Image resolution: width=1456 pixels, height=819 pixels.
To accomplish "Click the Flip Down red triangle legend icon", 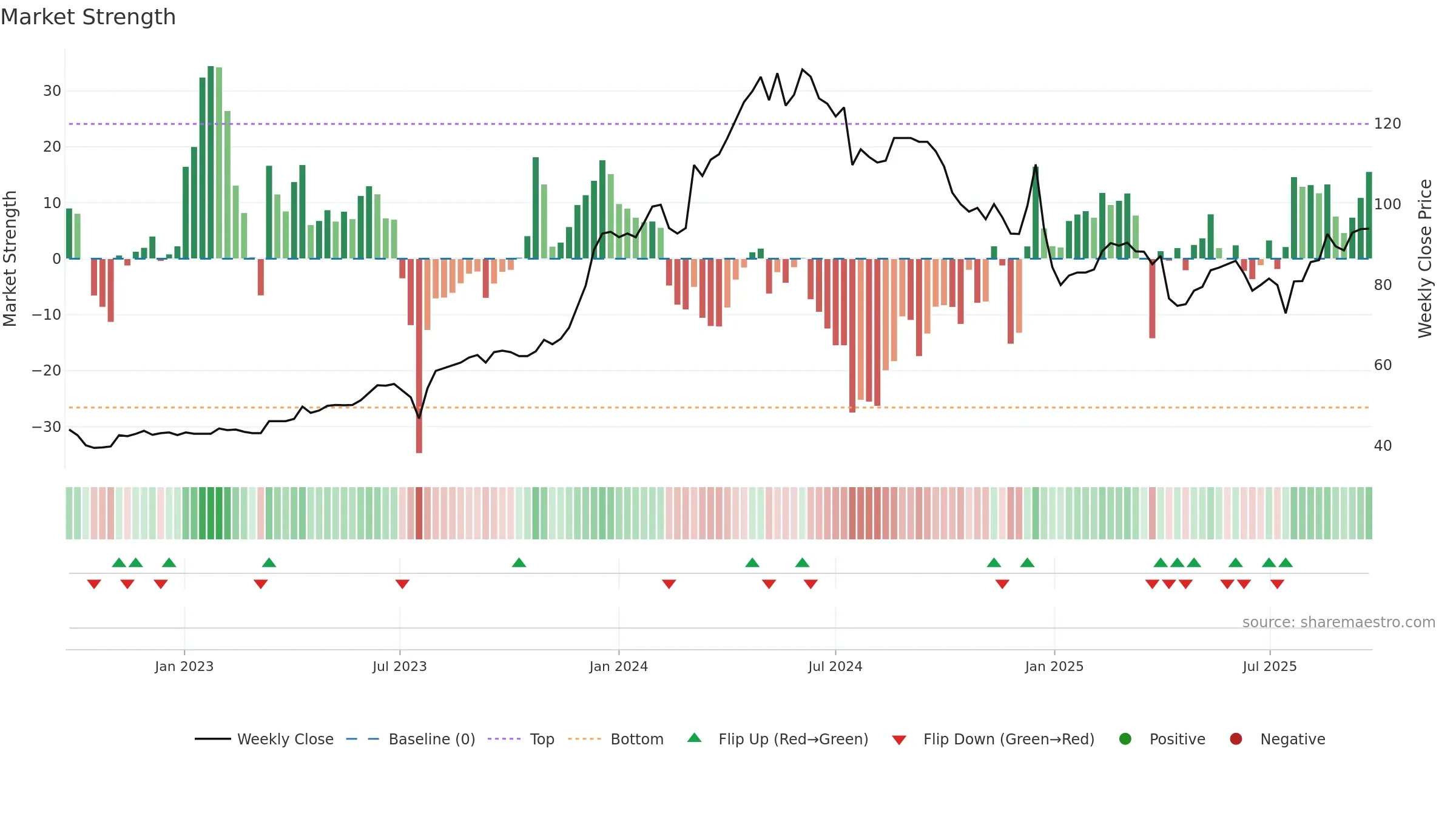I will point(899,740).
